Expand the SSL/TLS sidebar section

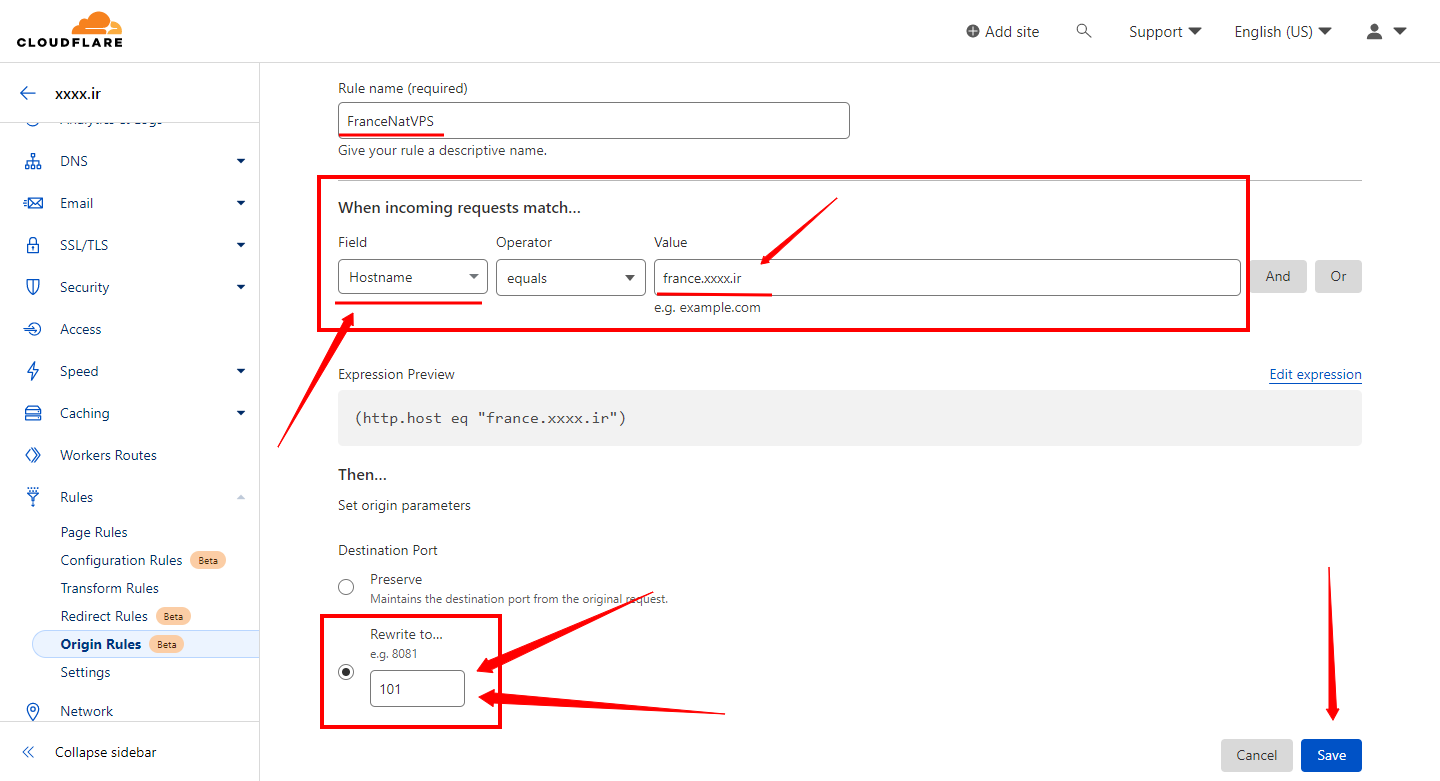[241, 245]
